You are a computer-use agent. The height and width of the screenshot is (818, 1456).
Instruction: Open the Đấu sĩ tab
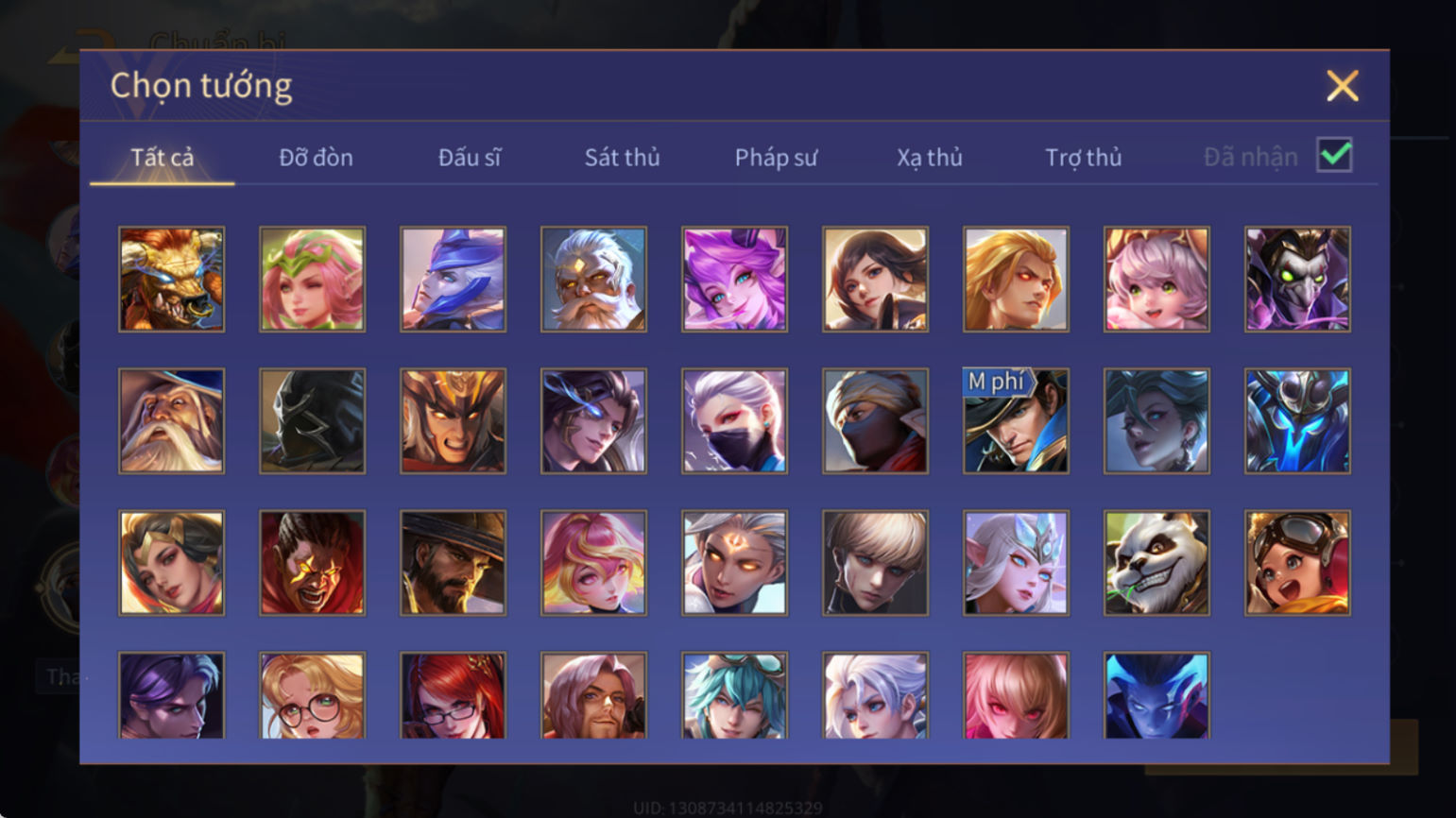coord(470,158)
